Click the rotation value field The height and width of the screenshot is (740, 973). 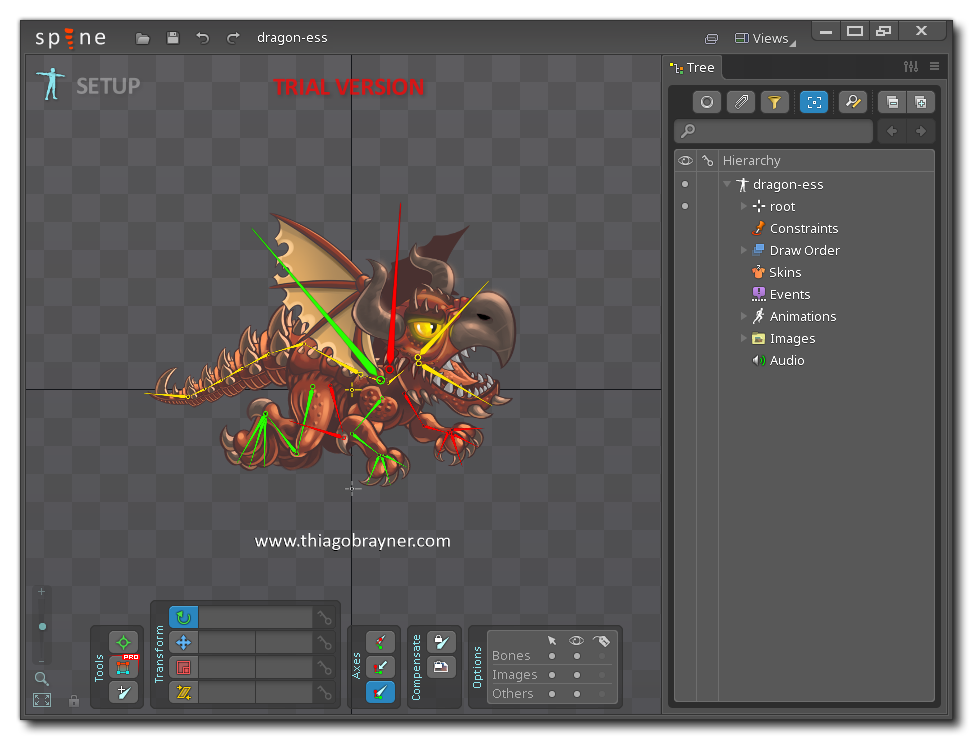click(x=256, y=617)
